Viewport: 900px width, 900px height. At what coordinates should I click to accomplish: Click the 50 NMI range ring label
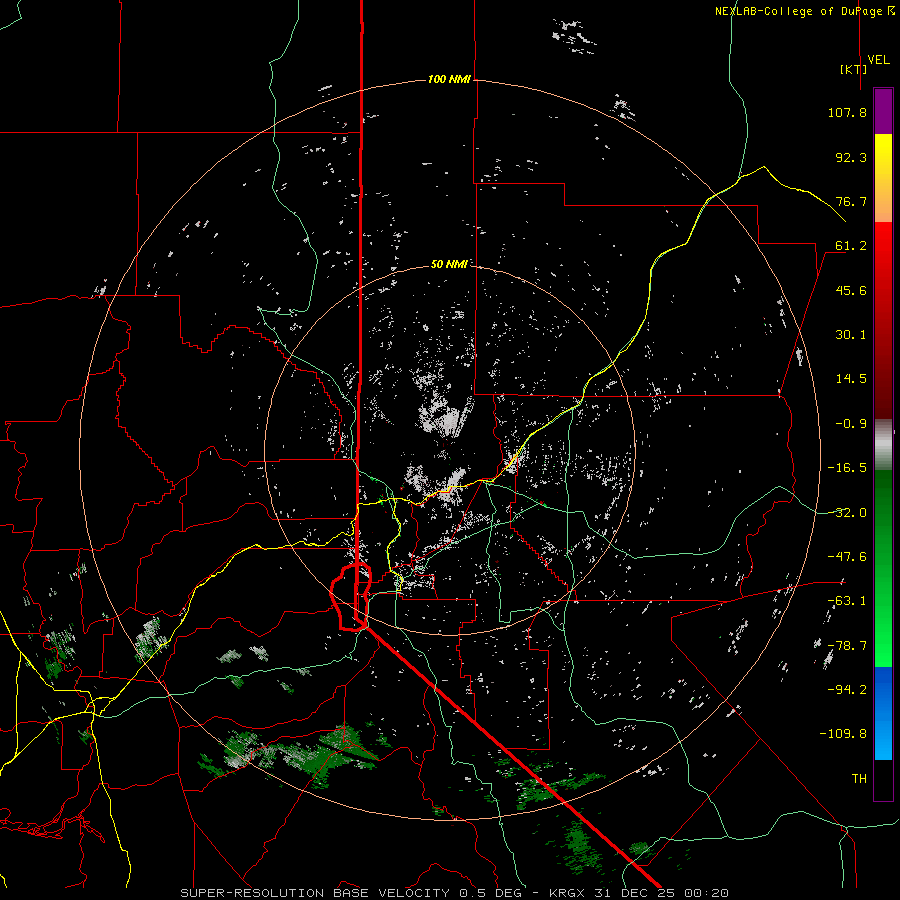pyautogui.click(x=449, y=264)
